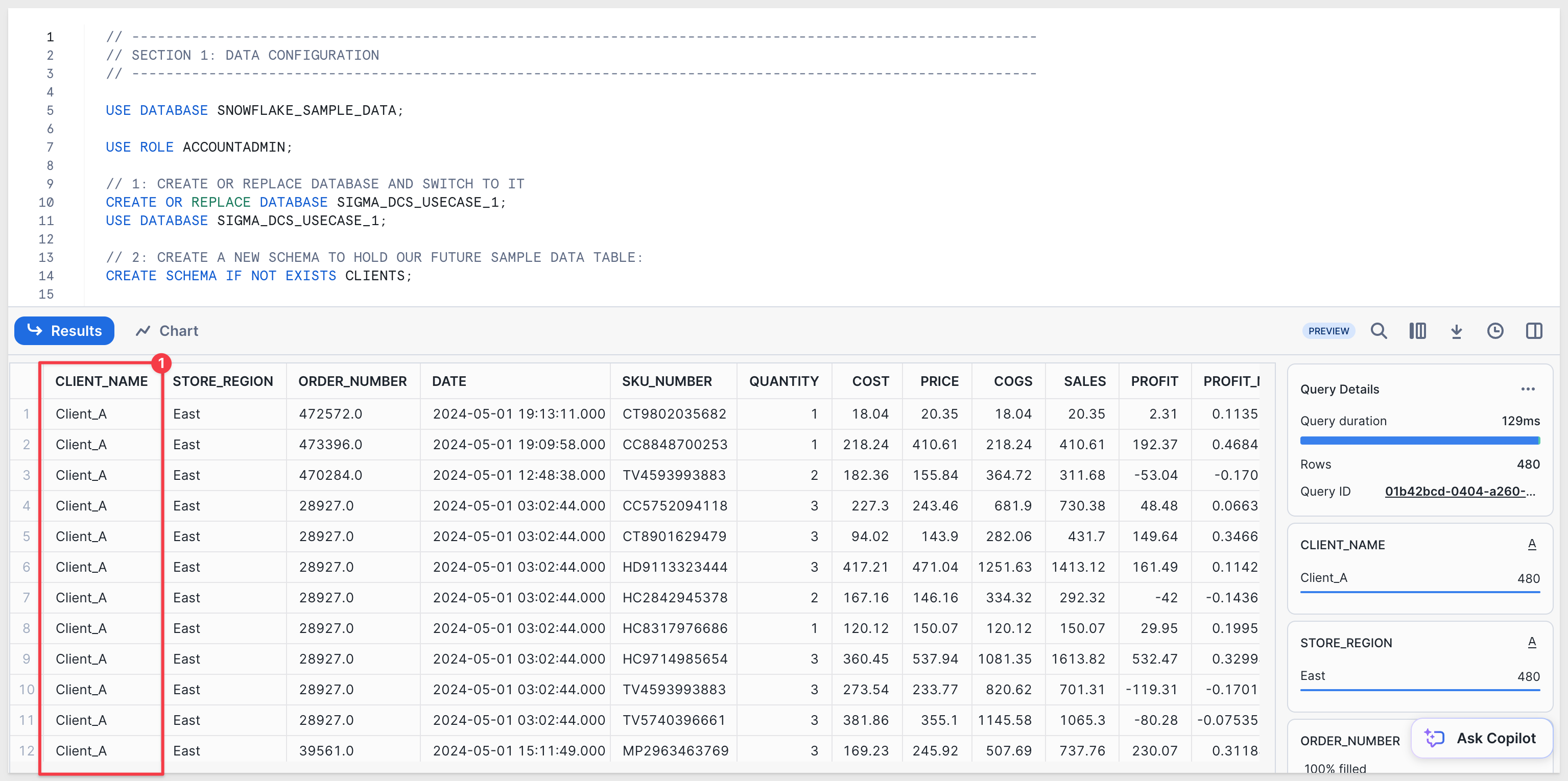Click the search results magnifier icon
Screen dimensions: 1568x781
click(x=1379, y=331)
